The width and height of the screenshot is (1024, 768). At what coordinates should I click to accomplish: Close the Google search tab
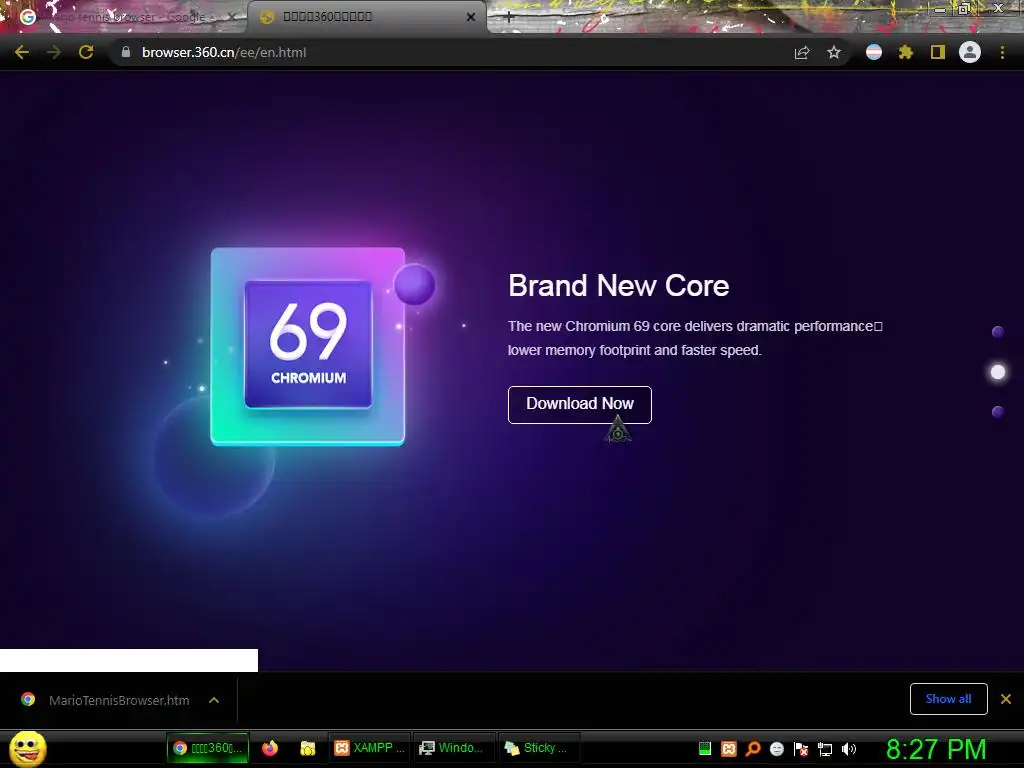point(232,17)
